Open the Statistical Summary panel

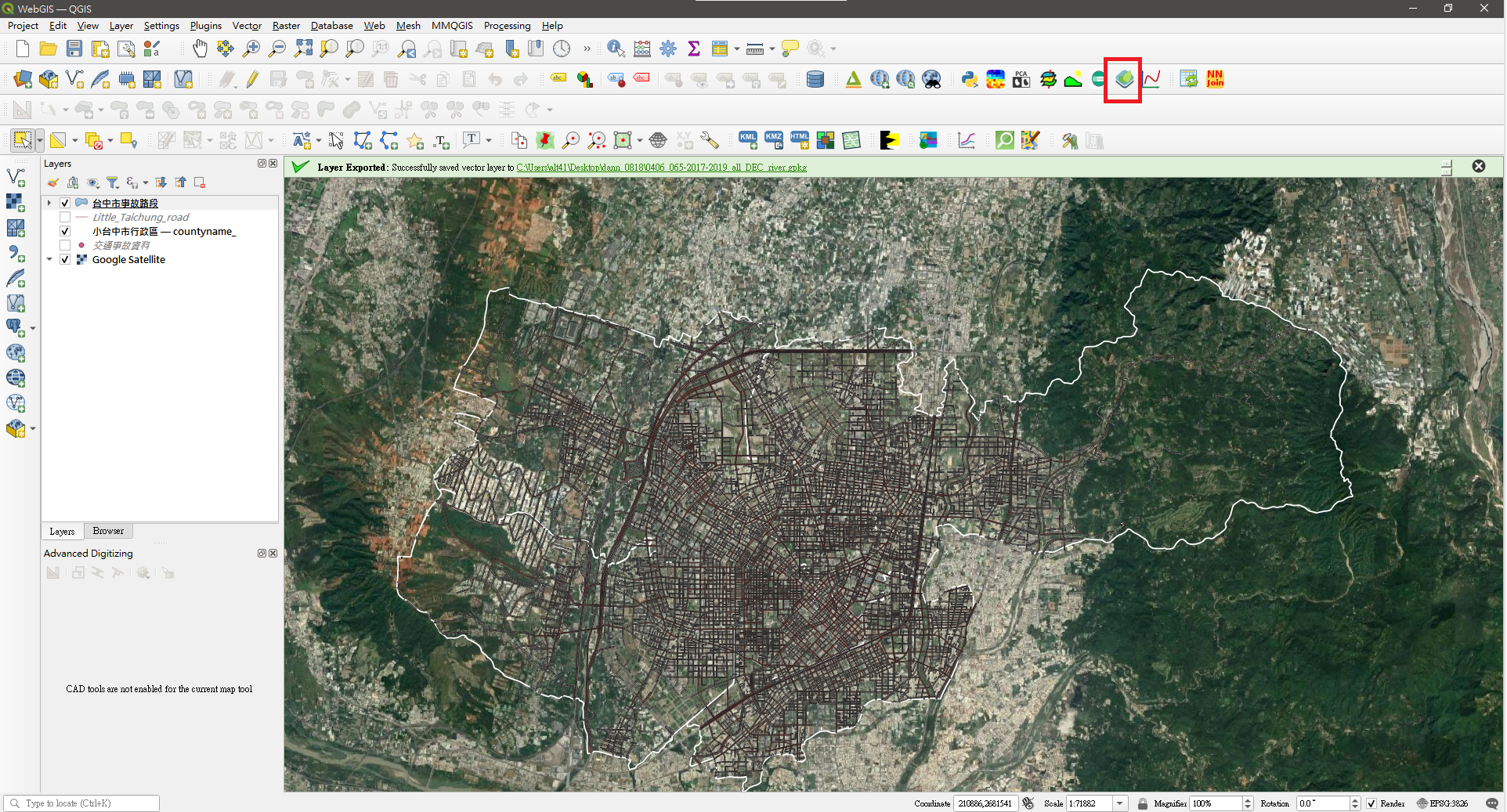694,49
